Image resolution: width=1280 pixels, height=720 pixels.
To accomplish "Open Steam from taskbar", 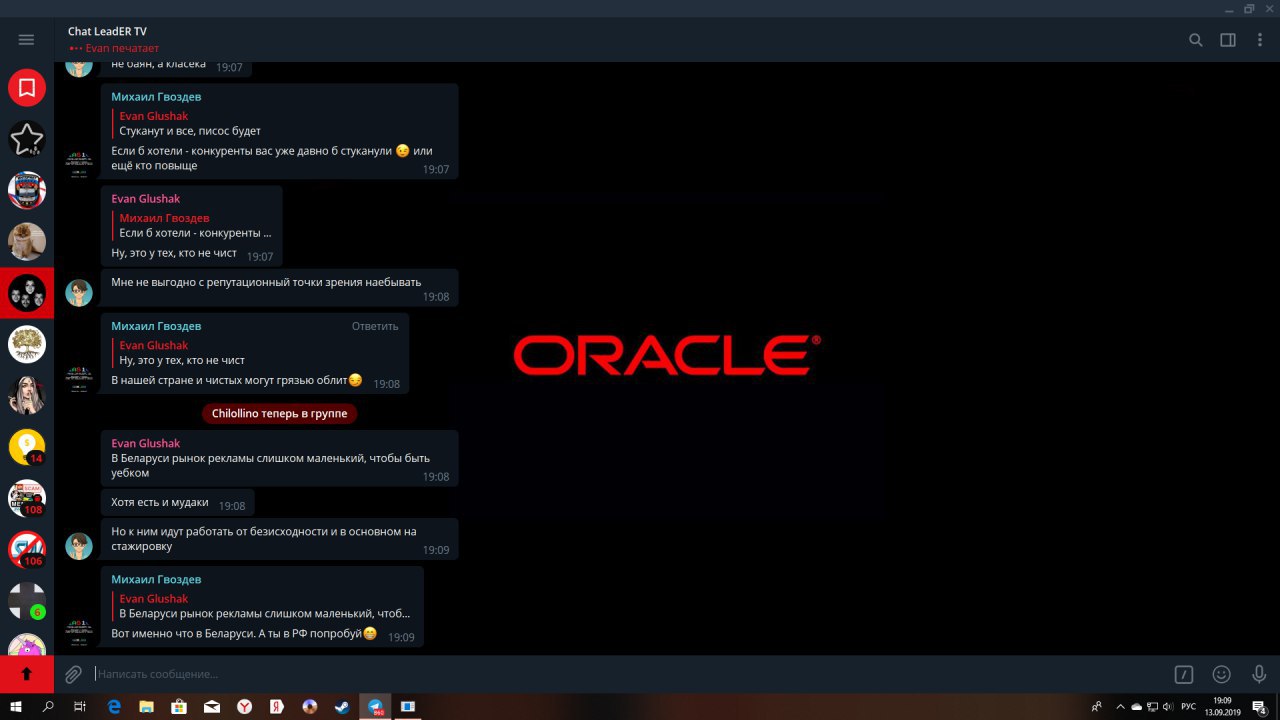I will click(342, 706).
